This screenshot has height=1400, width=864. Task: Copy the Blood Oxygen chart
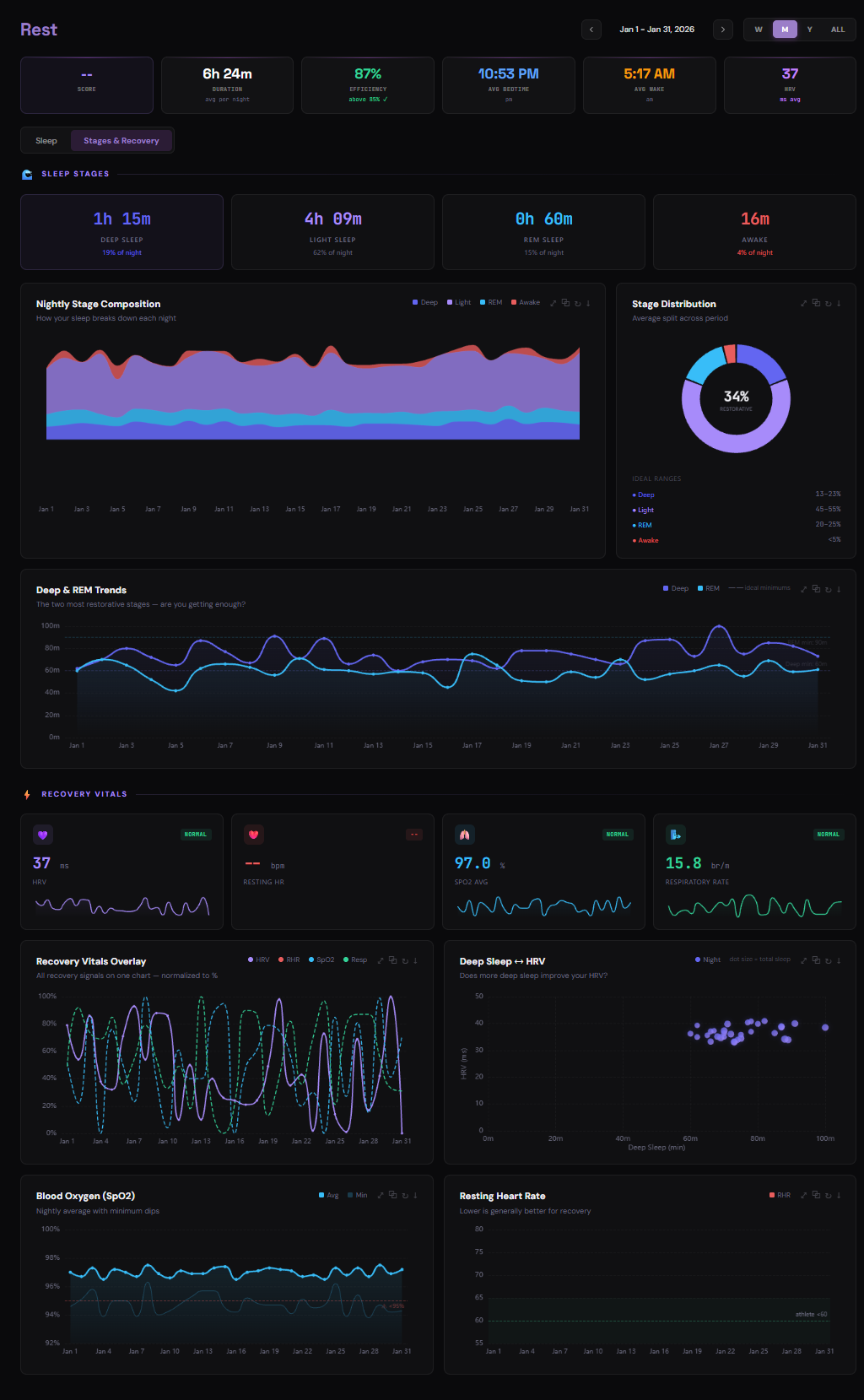tap(392, 1195)
